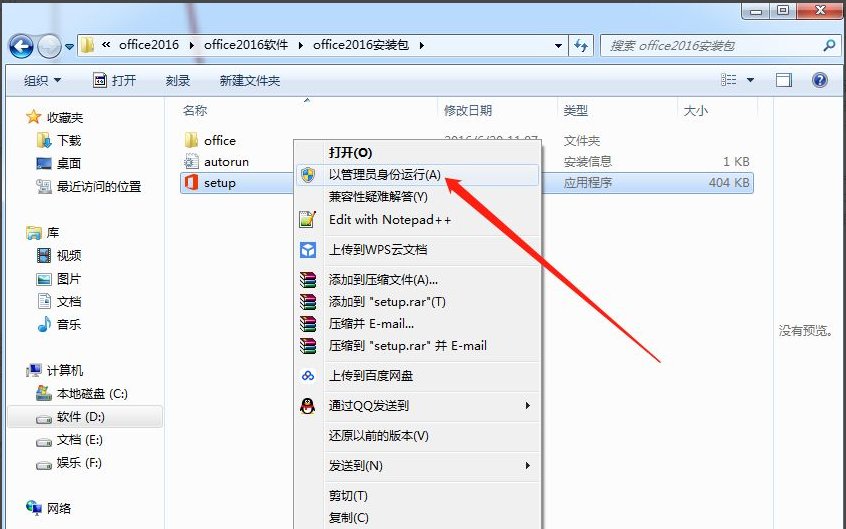The width and height of the screenshot is (846, 529).
Task: Open the view options dropdown arrow
Action: (x=751, y=80)
